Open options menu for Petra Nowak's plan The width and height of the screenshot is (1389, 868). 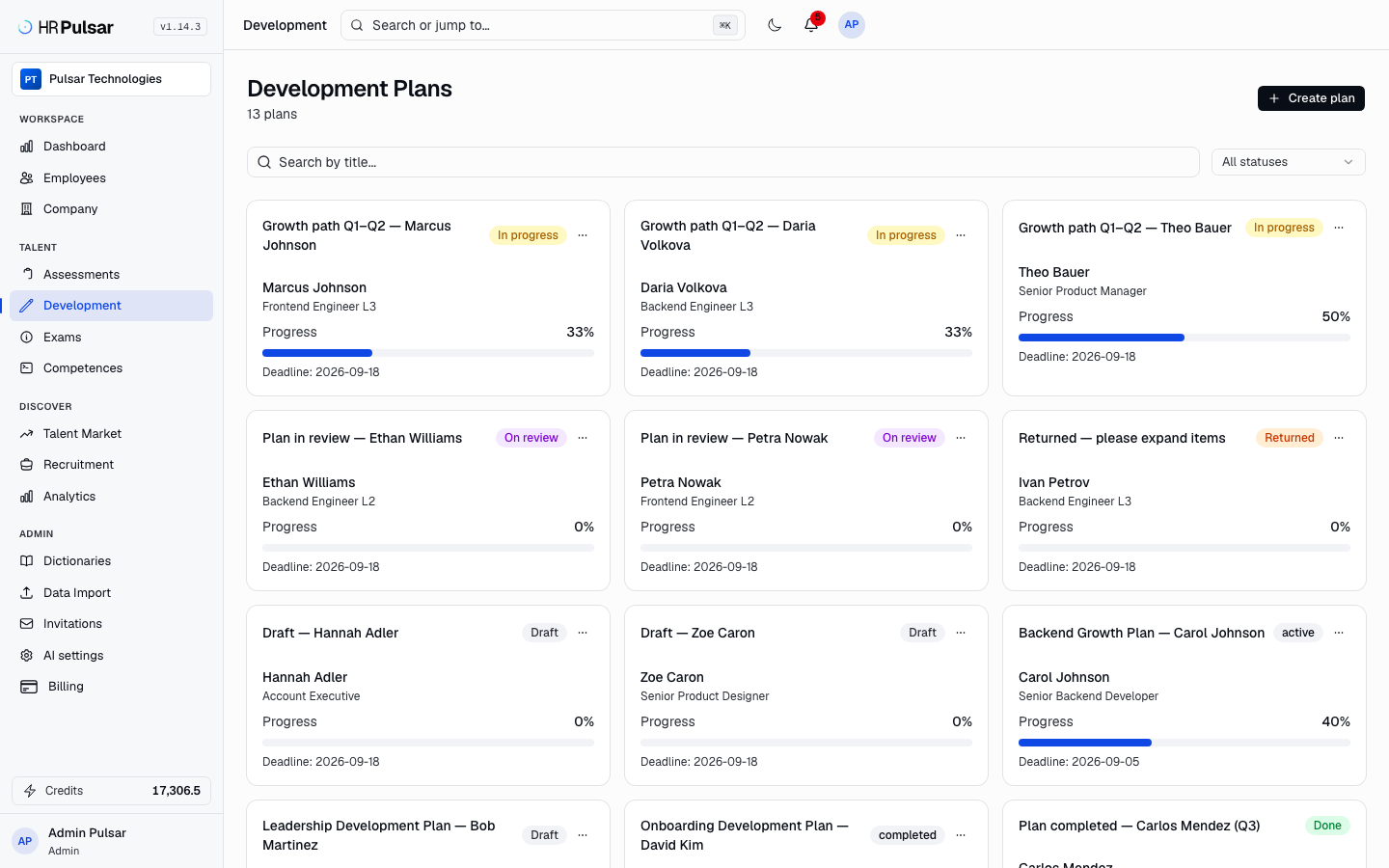coord(961,438)
